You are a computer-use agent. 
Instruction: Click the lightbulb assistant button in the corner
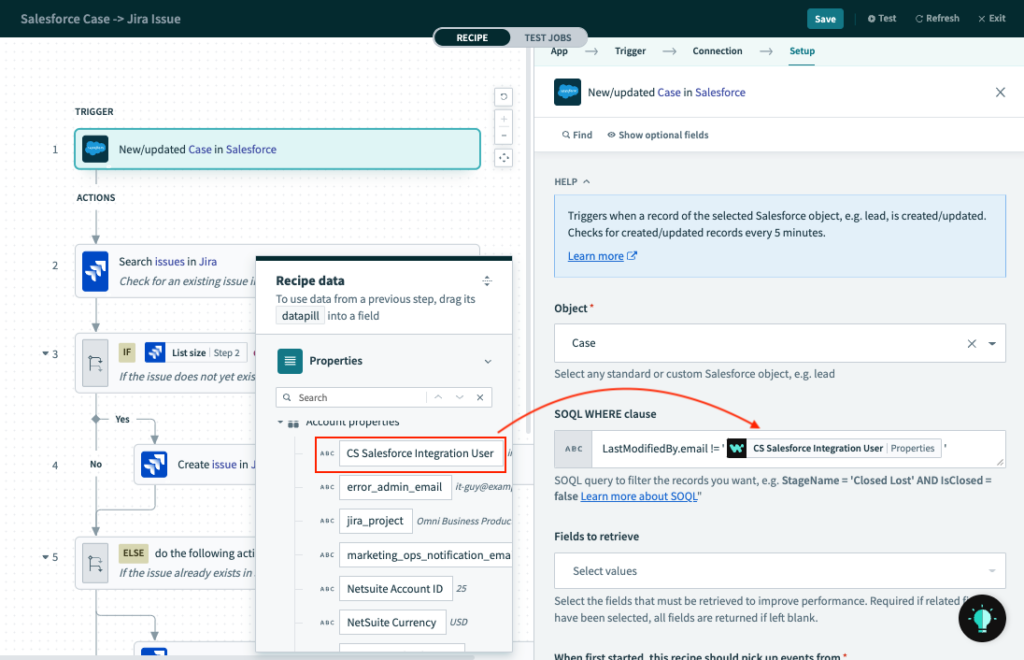tap(981, 619)
